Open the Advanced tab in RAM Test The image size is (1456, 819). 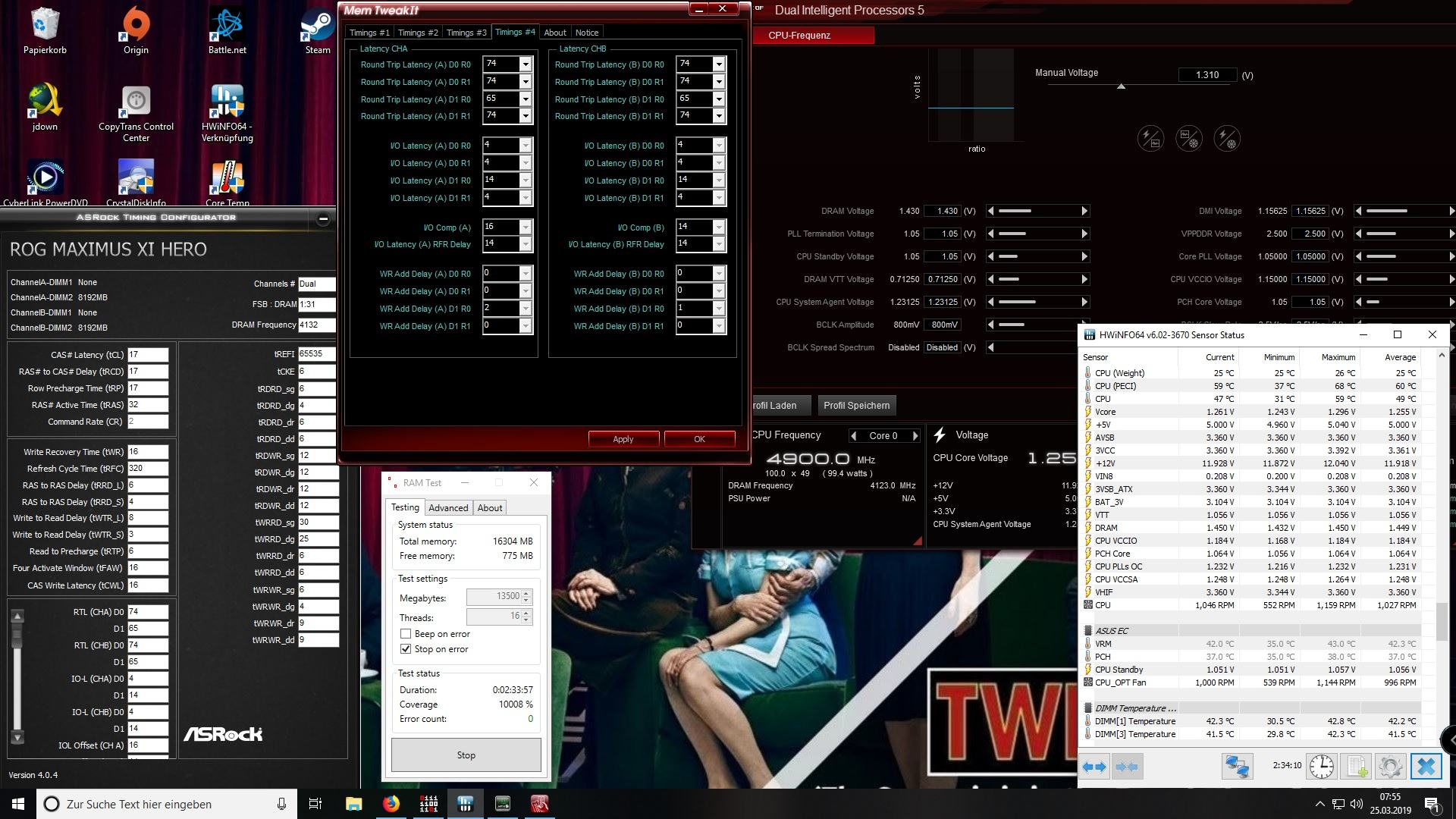pos(448,508)
